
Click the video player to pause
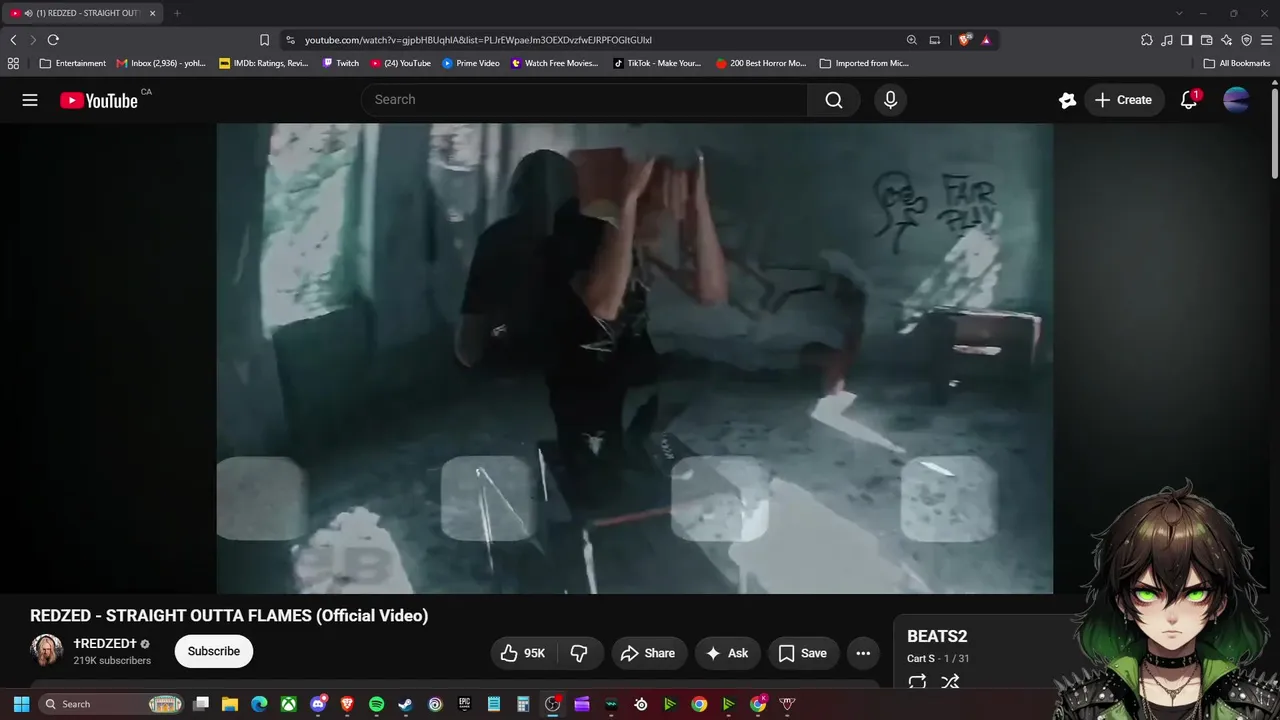[635, 358]
